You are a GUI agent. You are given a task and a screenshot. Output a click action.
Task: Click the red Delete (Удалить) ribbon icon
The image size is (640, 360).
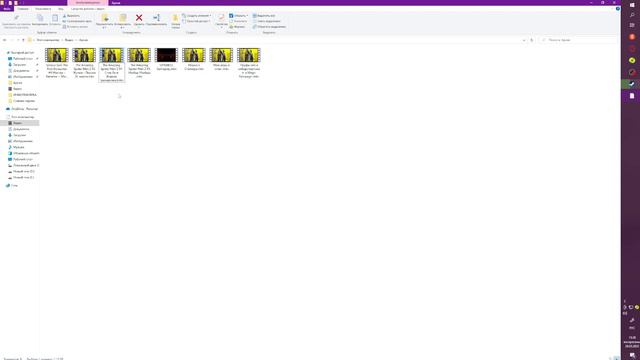[139, 18]
